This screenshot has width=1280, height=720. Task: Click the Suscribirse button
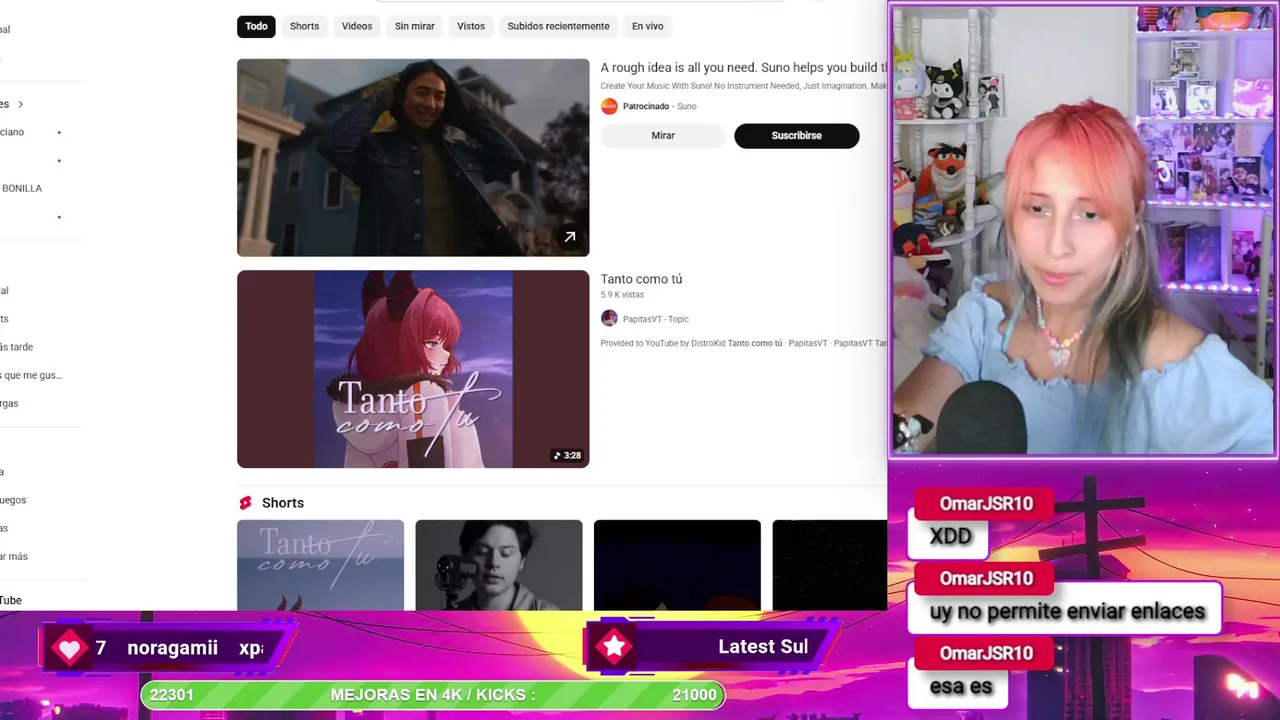[x=796, y=136]
